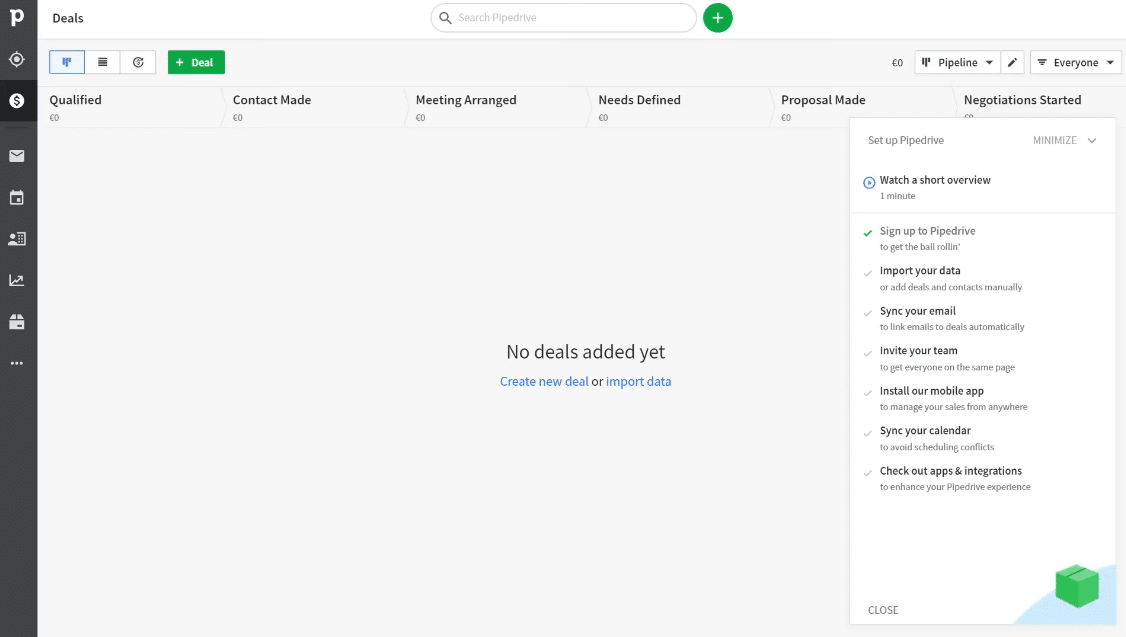Click the import data link
This screenshot has height=637, width=1126.
(x=638, y=381)
